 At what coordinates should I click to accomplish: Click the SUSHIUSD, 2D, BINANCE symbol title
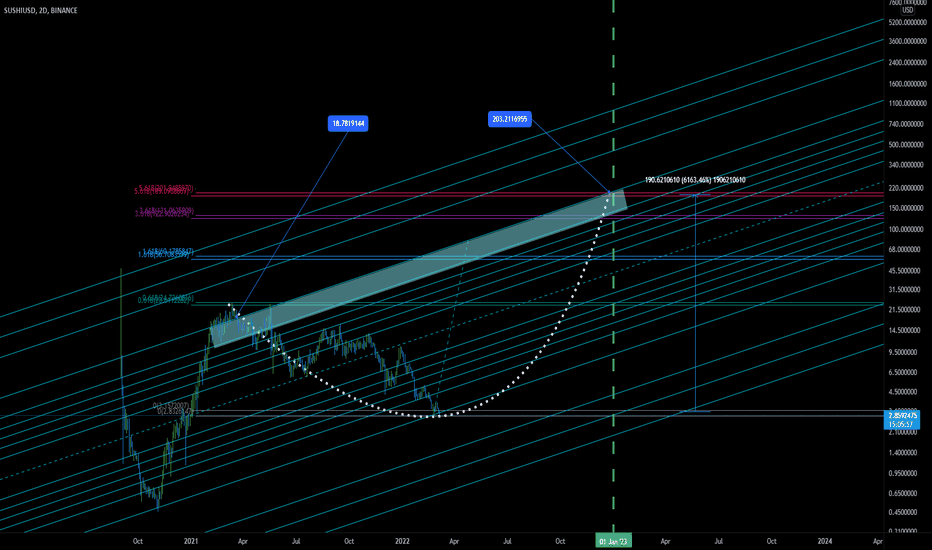coord(40,10)
